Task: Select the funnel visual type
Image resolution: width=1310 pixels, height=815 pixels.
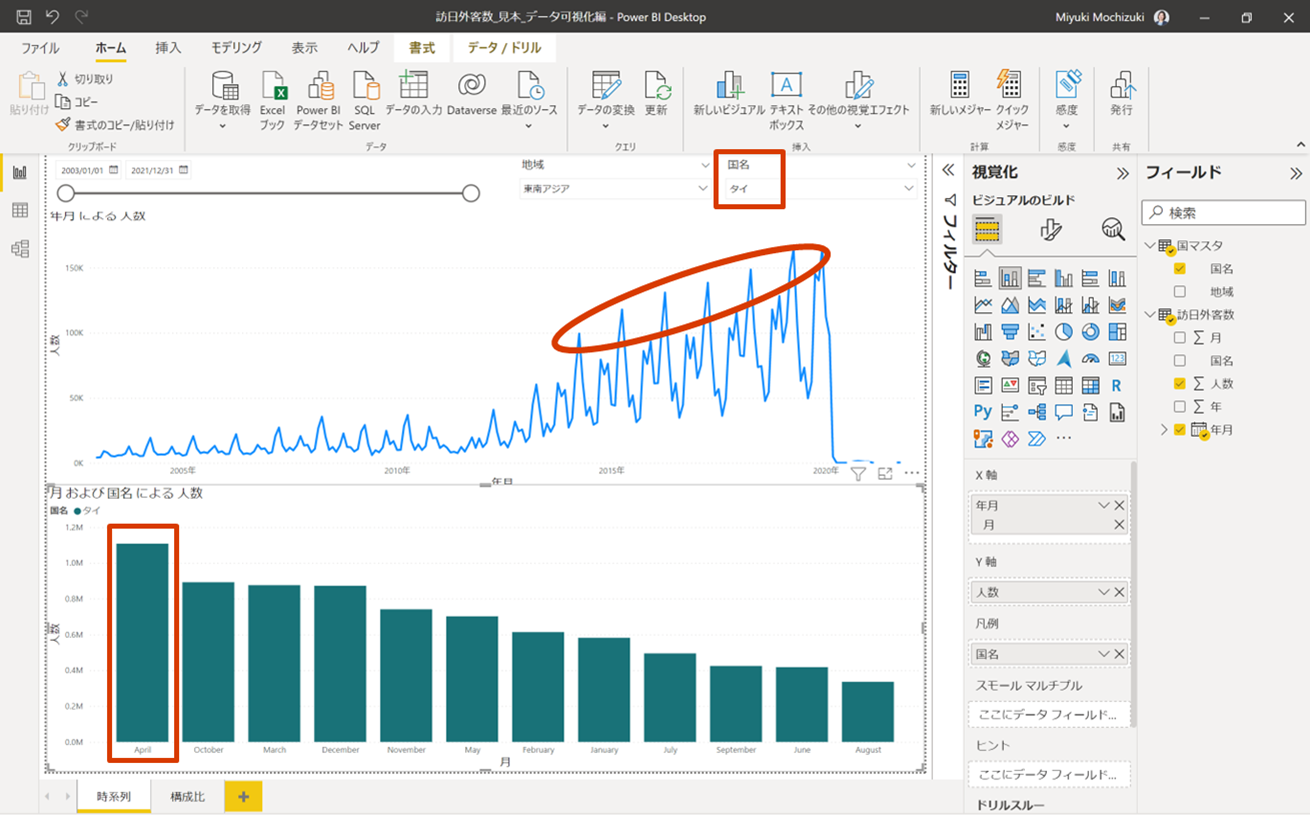Action: 1010,331
